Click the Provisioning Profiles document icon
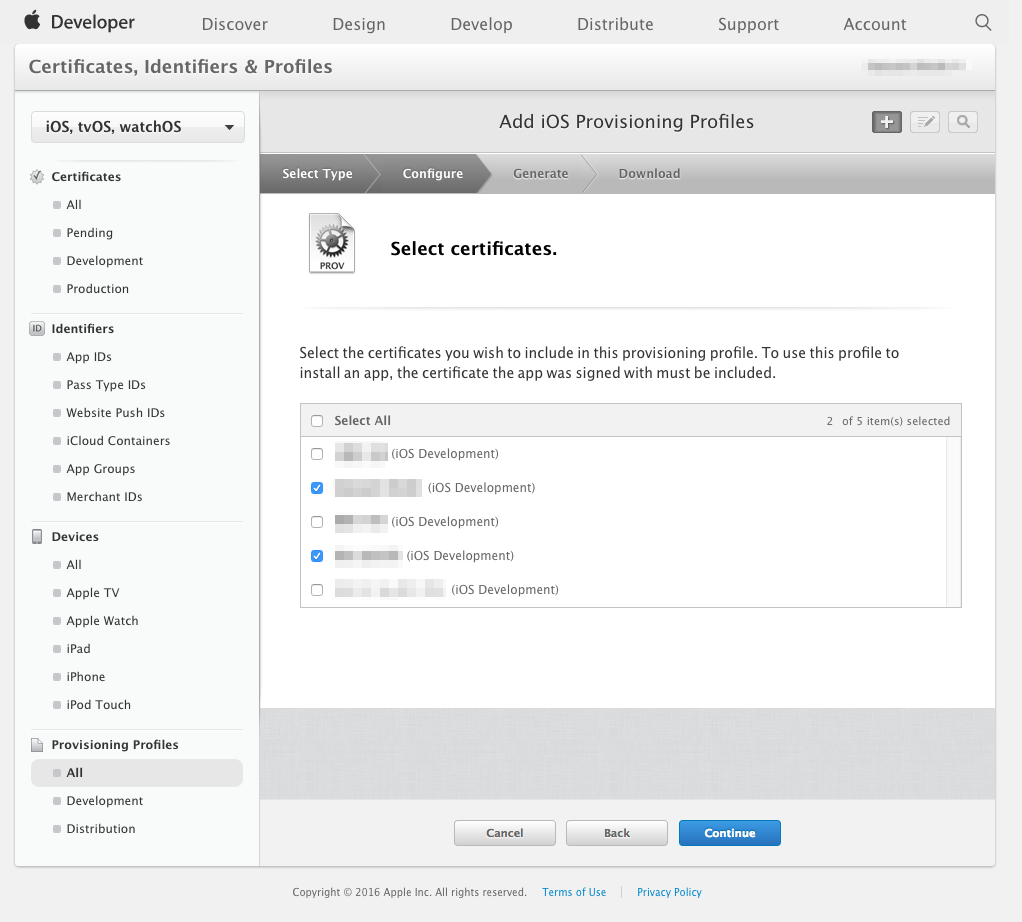The image size is (1022, 922). point(37,745)
